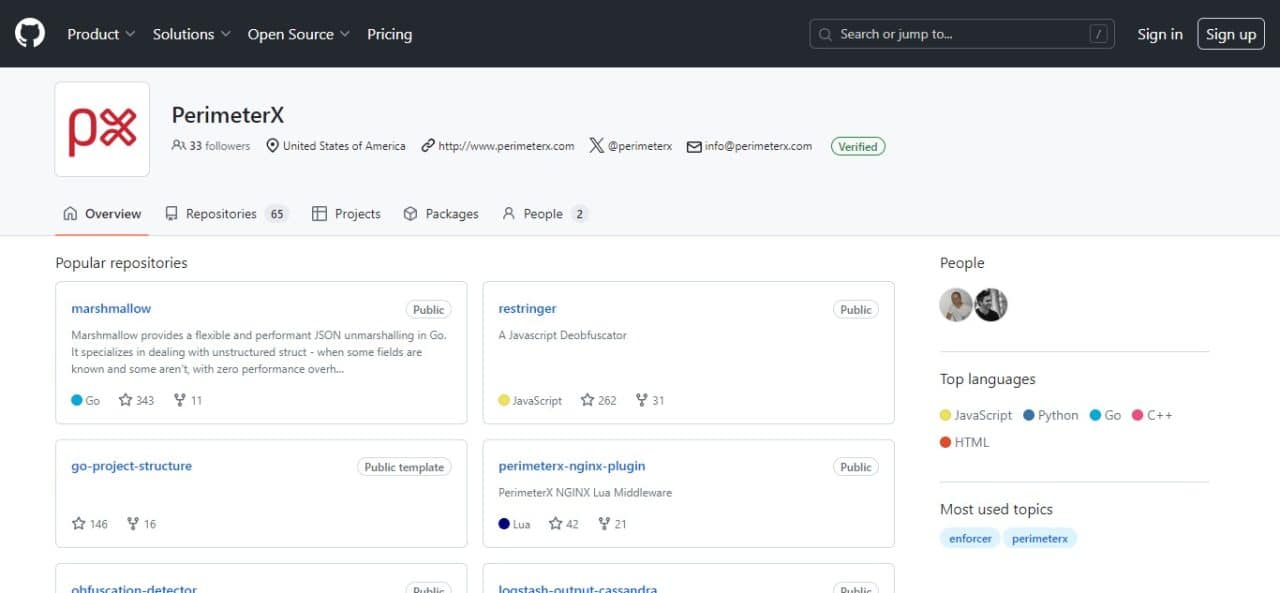Click the Public template badge
This screenshot has width=1280, height=593.
[404, 467]
